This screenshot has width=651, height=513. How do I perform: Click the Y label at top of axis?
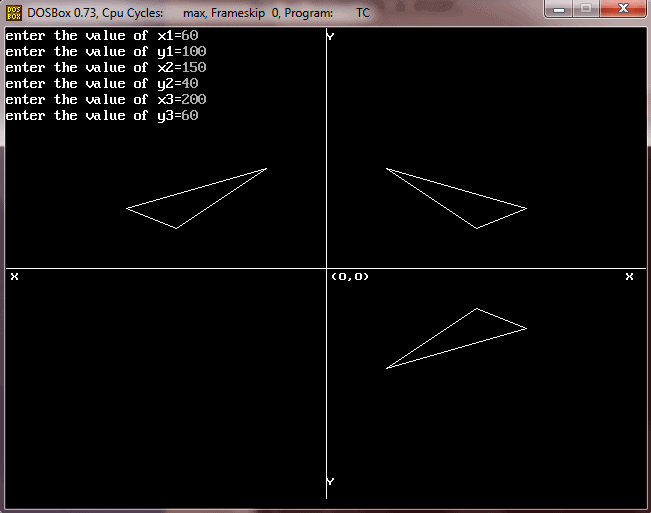point(330,36)
